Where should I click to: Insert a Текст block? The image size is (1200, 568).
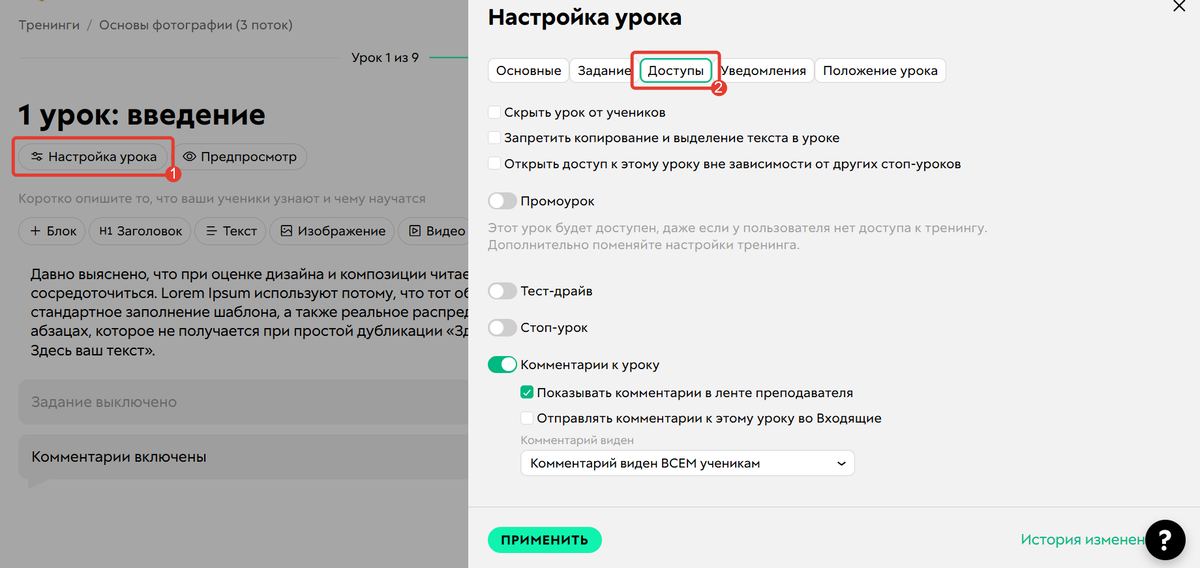tap(230, 231)
